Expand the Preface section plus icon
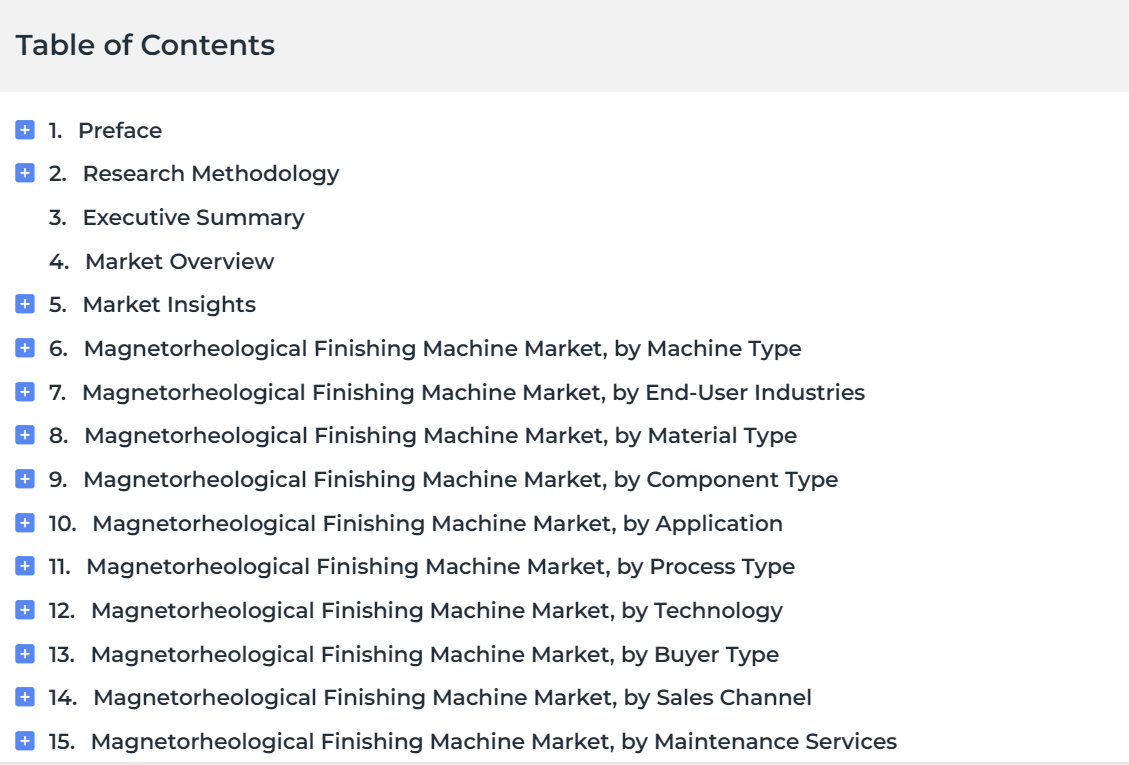 pyautogui.click(x=24, y=130)
